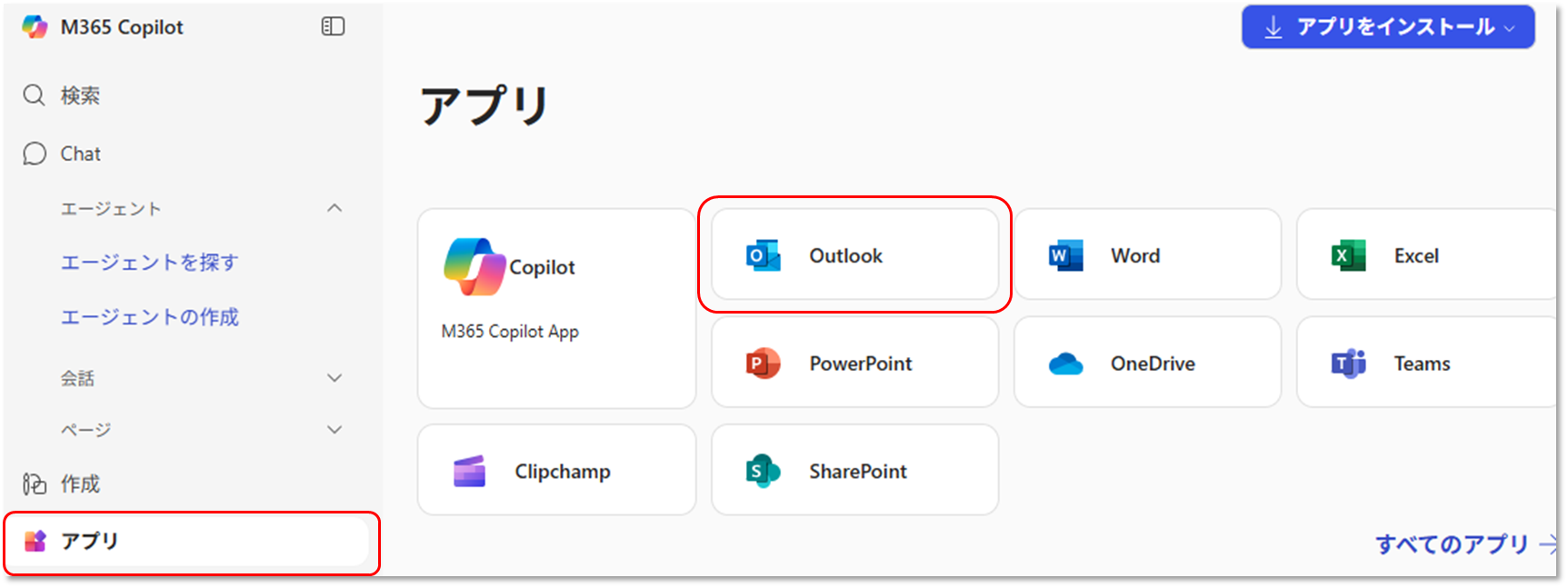Open the Outlook app tile
Image resolution: width=1568 pixels, height=588 pixels.
(x=854, y=254)
